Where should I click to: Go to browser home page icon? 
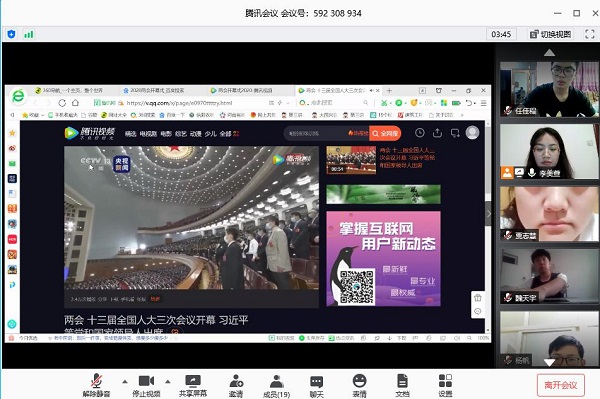pos(75,103)
